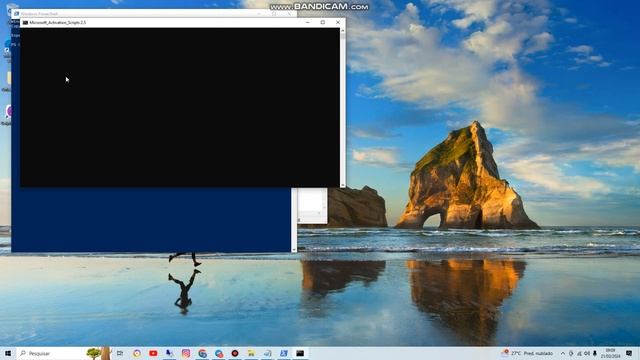Screen dimensions: 640x360
Task: Open the red recording app taskbar icon
Action: point(235,353)
